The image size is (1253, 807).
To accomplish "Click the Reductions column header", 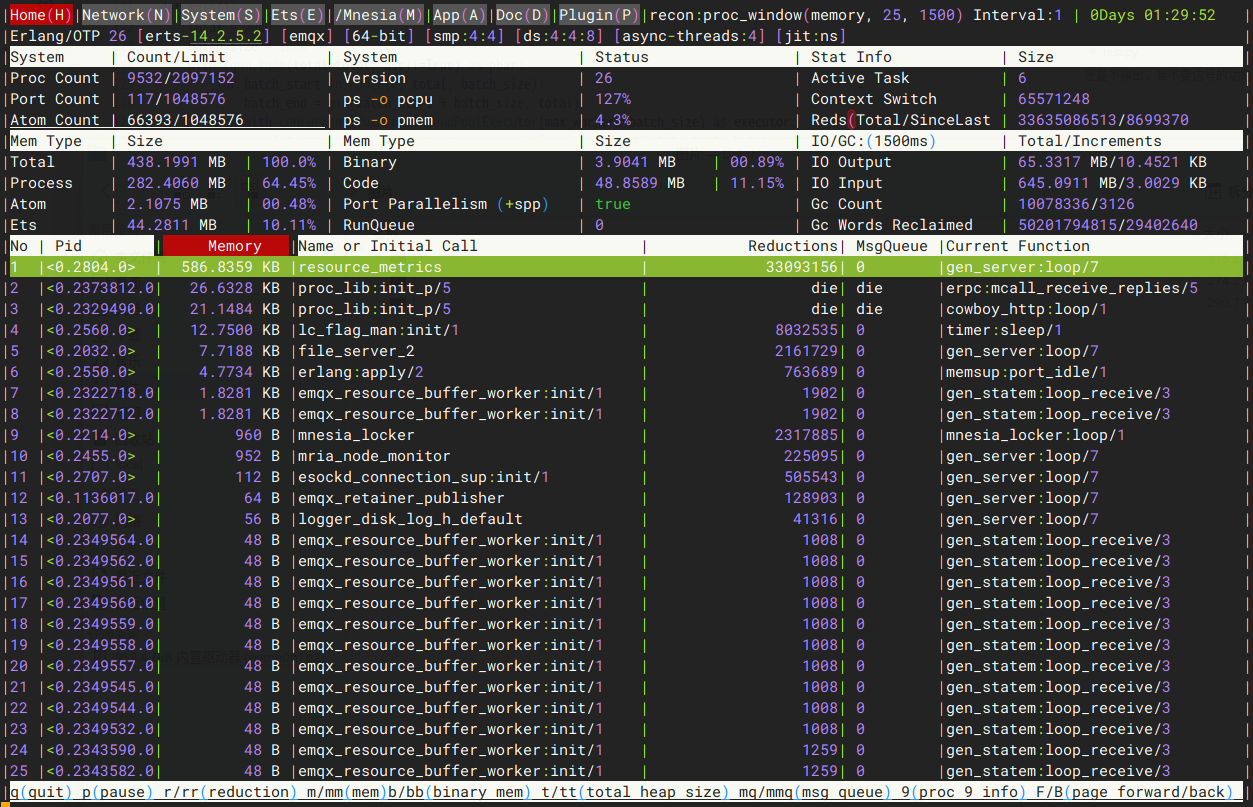I will pos(793,246).
